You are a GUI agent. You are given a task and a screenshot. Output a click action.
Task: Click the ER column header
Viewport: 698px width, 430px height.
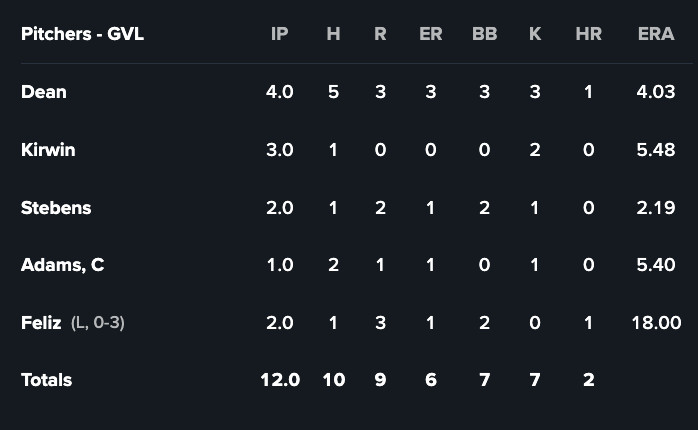430,34
